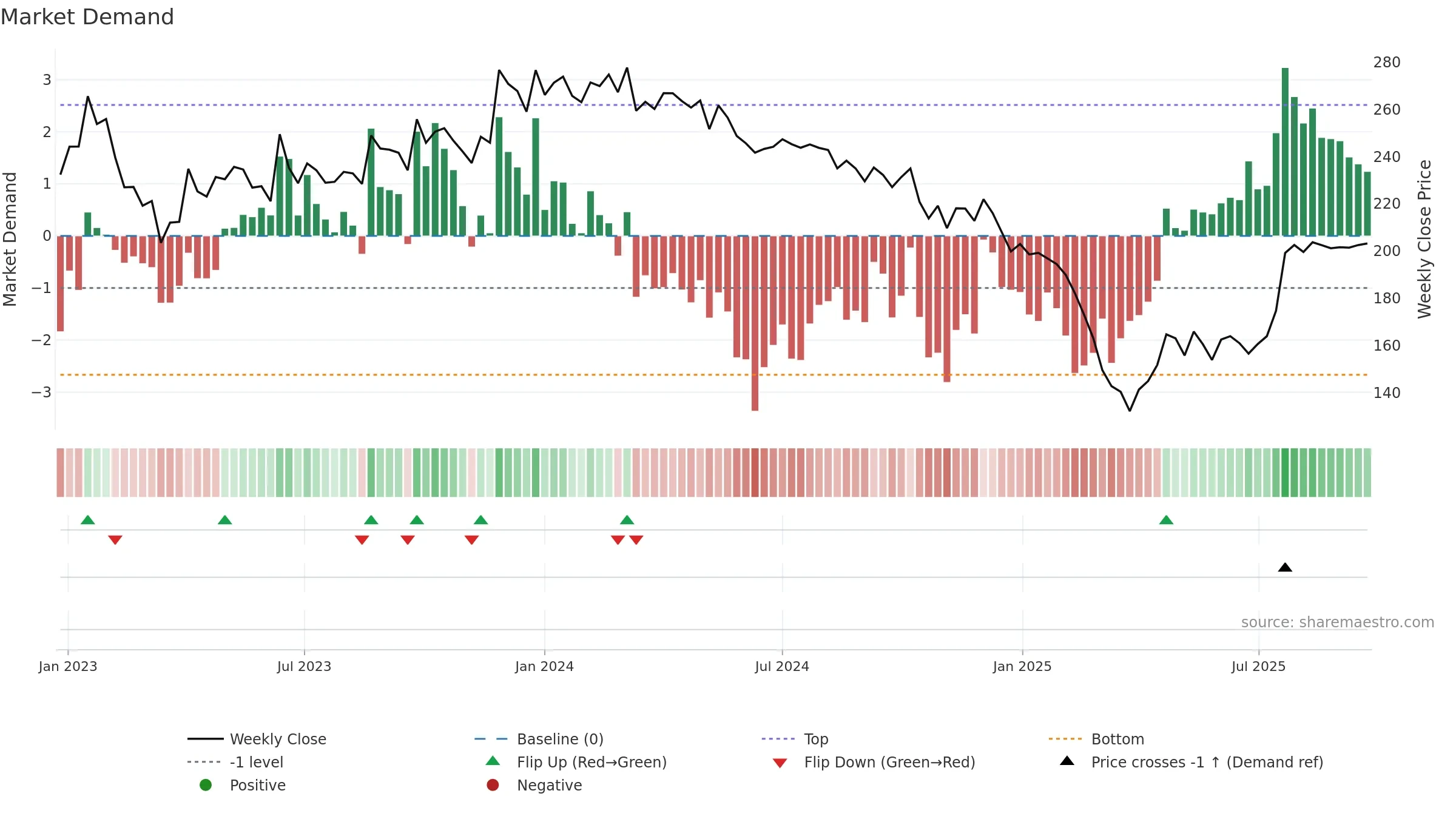
Task: Click the '0' demand axis tick
Action: tap(47, 236)
